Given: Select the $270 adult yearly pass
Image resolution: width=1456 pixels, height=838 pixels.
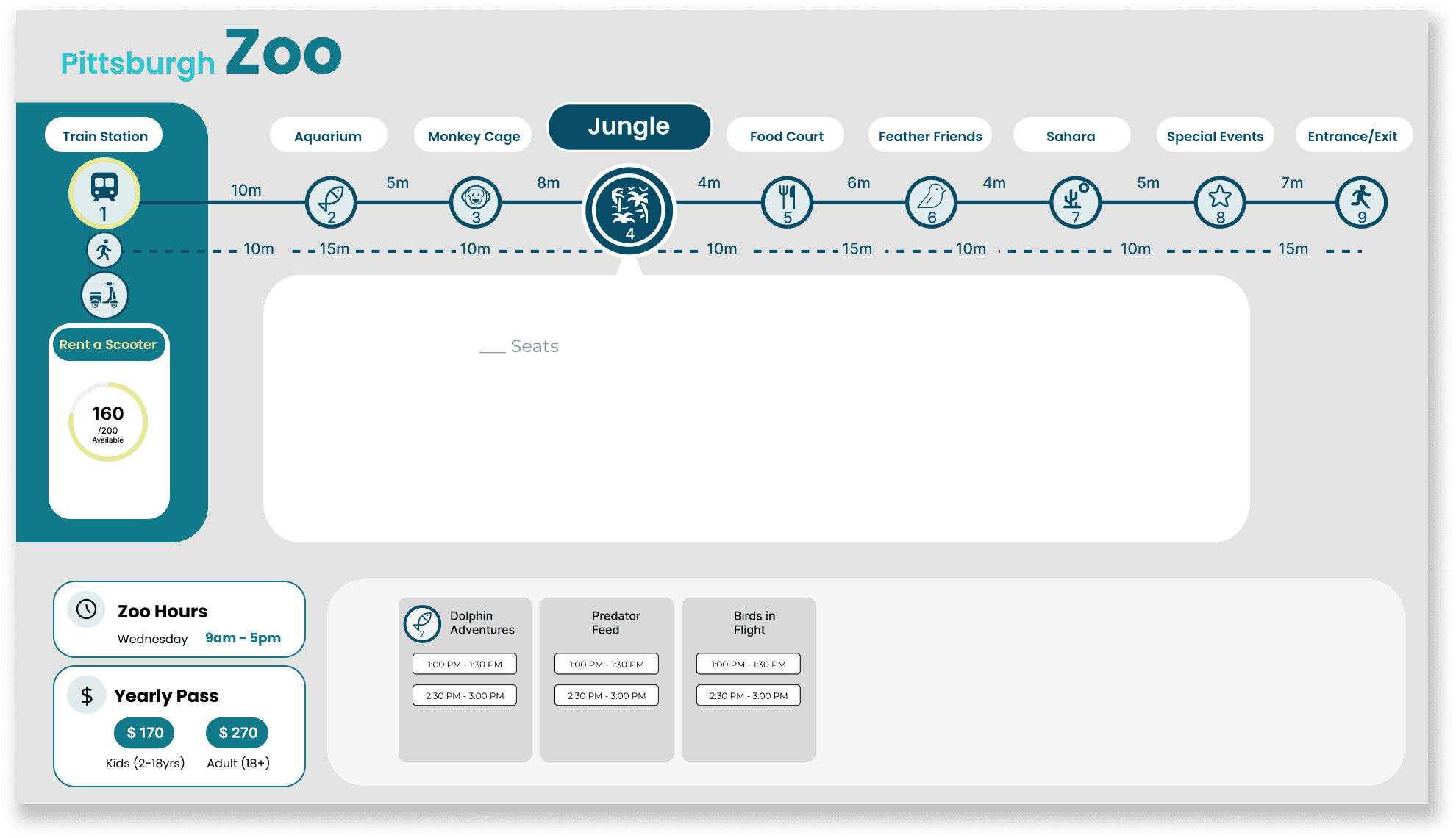Looking at the screenshot, I should pos(238,732).
